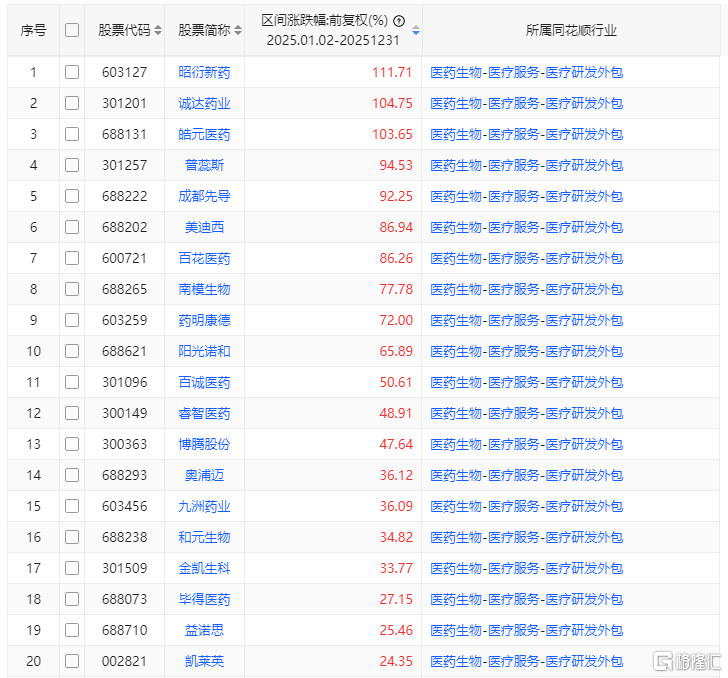
Task: Tick the checkbox for 凯莱英 row
Action: pos(72,661)
